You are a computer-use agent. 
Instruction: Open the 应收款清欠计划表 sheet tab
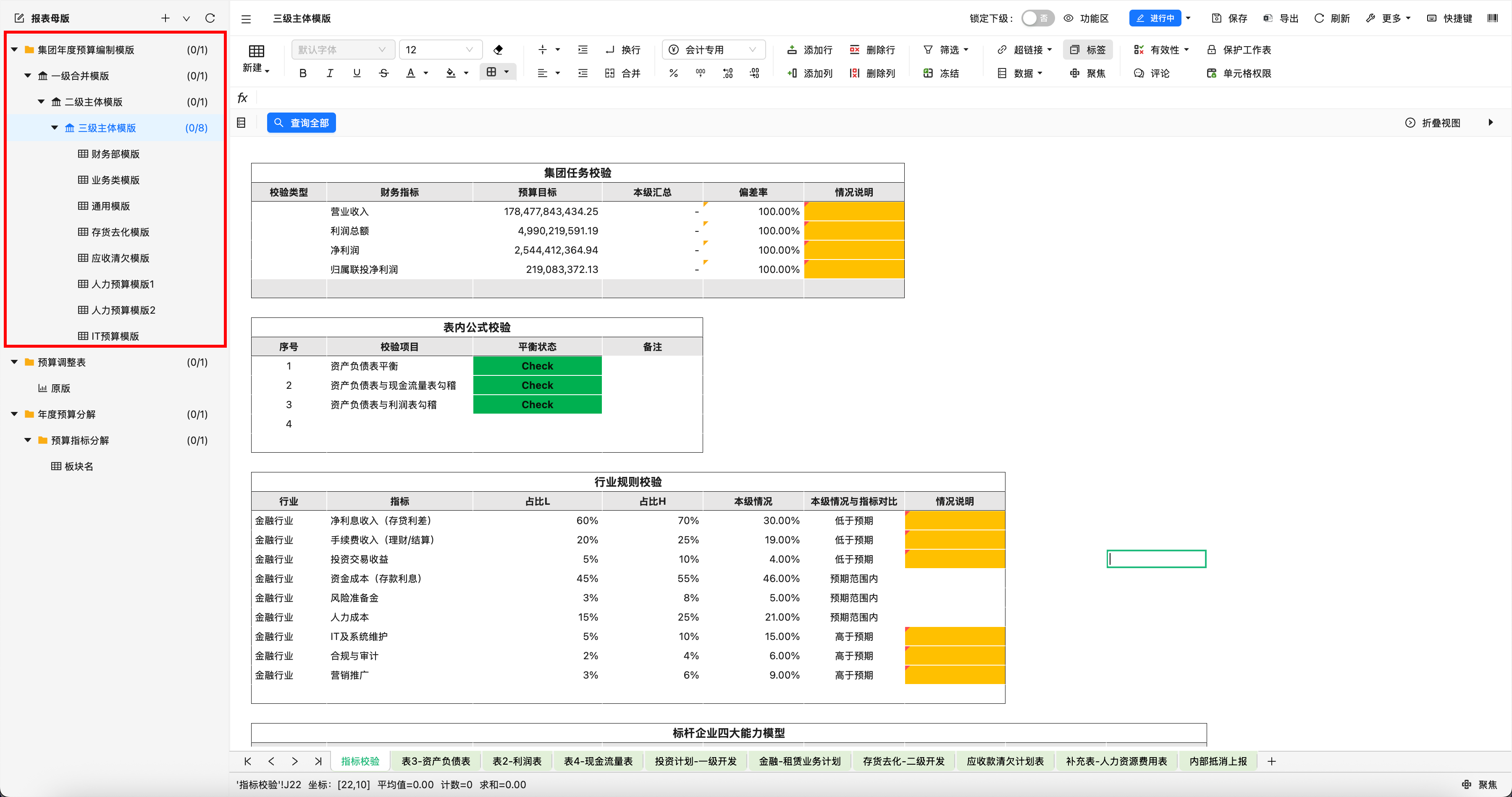1005,761
